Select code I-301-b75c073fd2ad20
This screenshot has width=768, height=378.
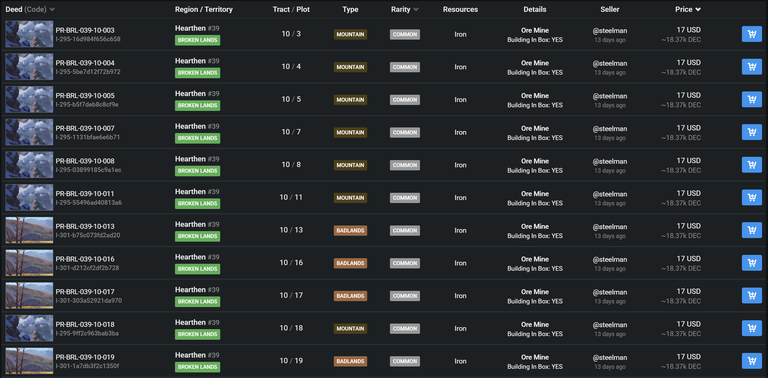coord(88,235)
